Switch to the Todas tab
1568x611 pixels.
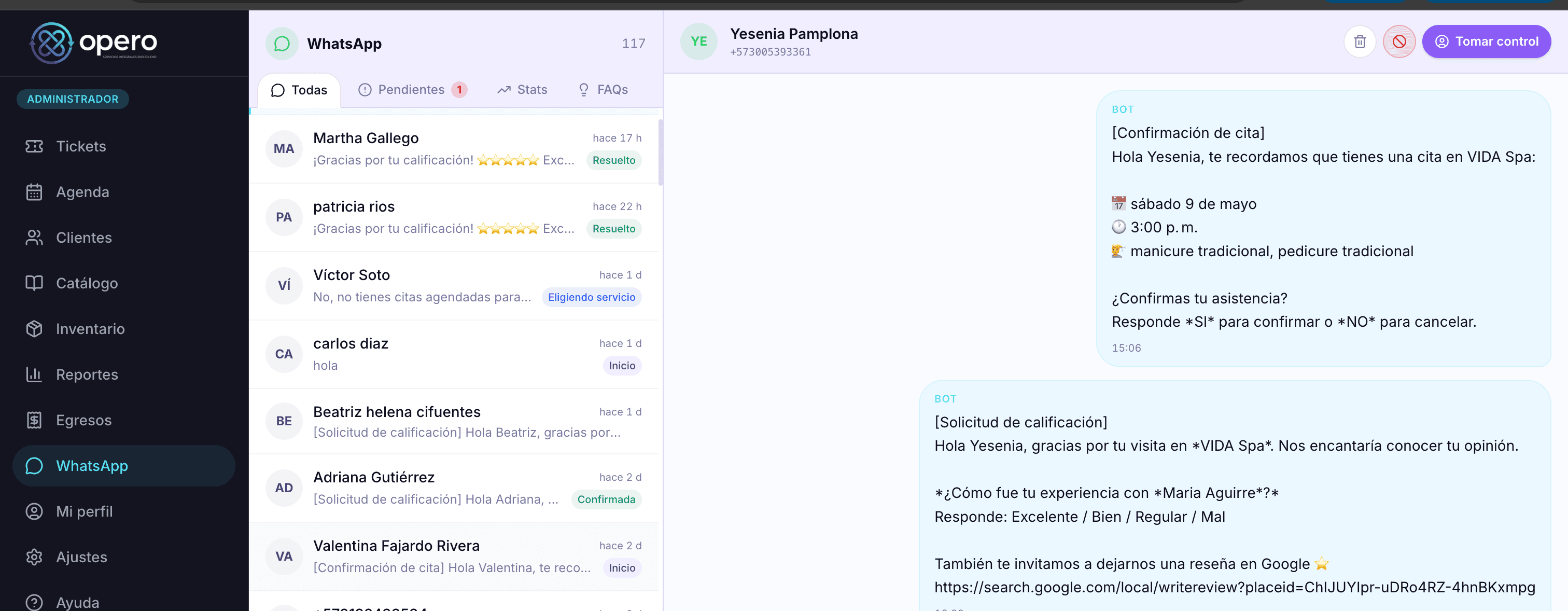(299, 90)
